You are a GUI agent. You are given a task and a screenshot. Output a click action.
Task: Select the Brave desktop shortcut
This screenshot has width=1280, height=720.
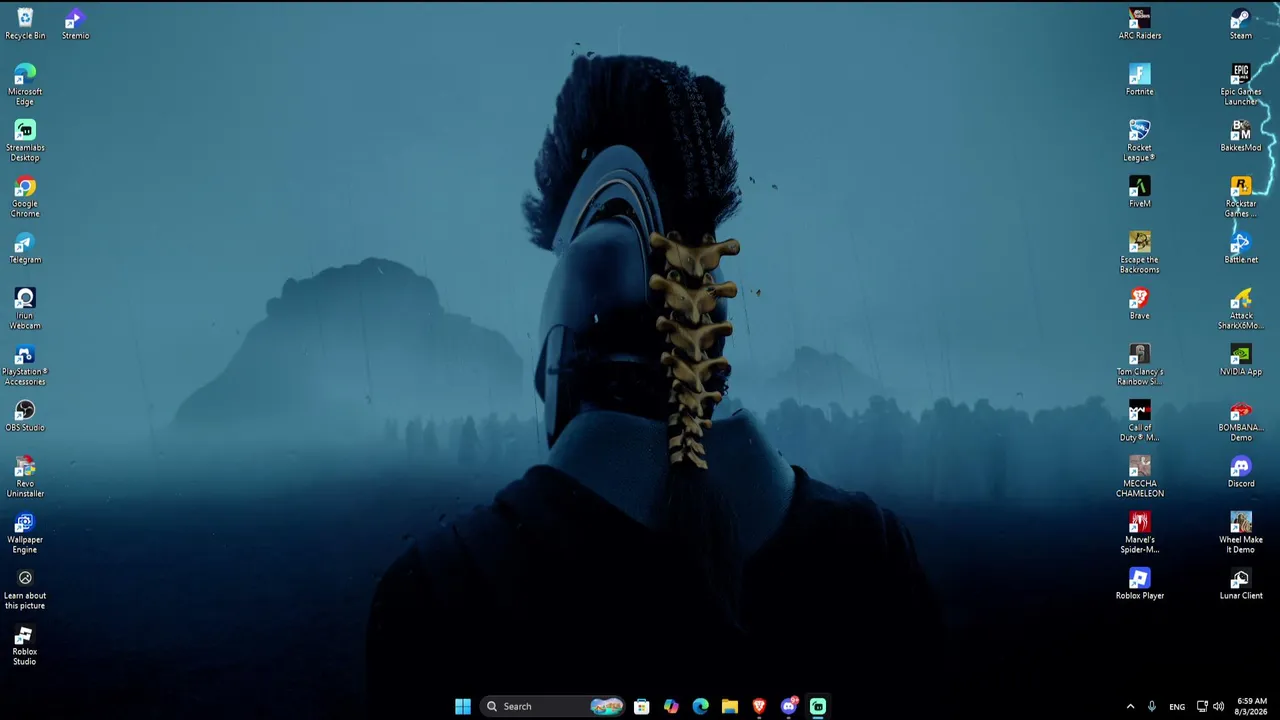pyautogui.click(x=1140, y=304)
